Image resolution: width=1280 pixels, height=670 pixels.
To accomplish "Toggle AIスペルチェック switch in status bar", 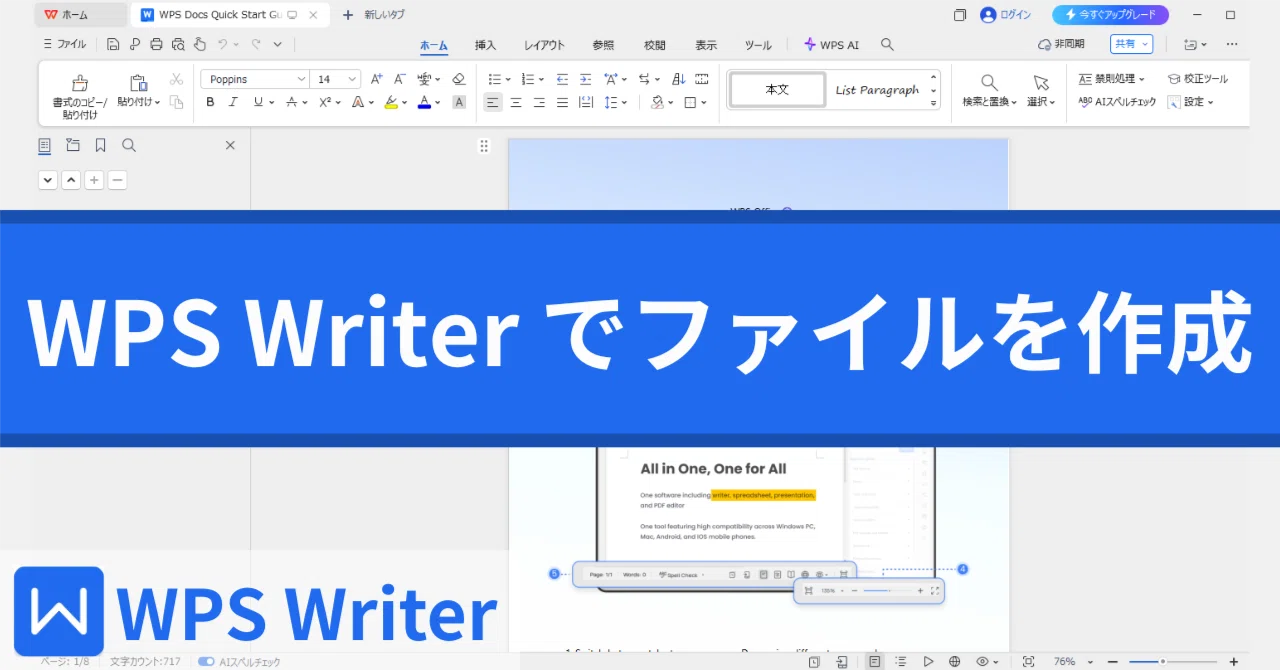I will coord(206,662).
